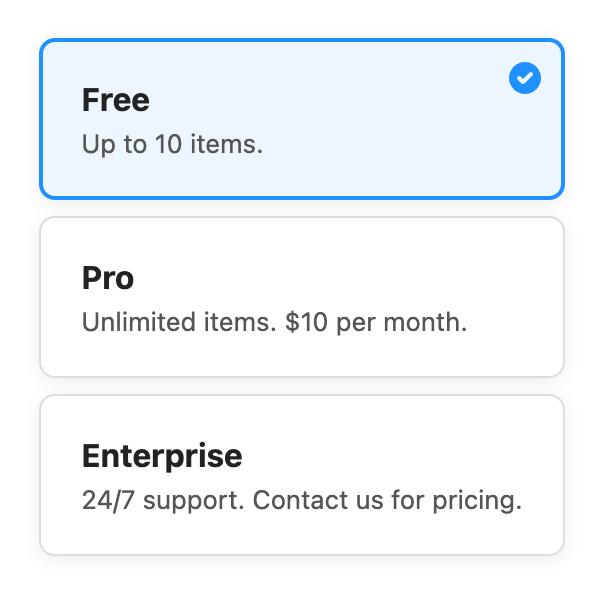Click the "Free" plan title
The height and width of the screenshot is (600, 608).
point(116,100)
